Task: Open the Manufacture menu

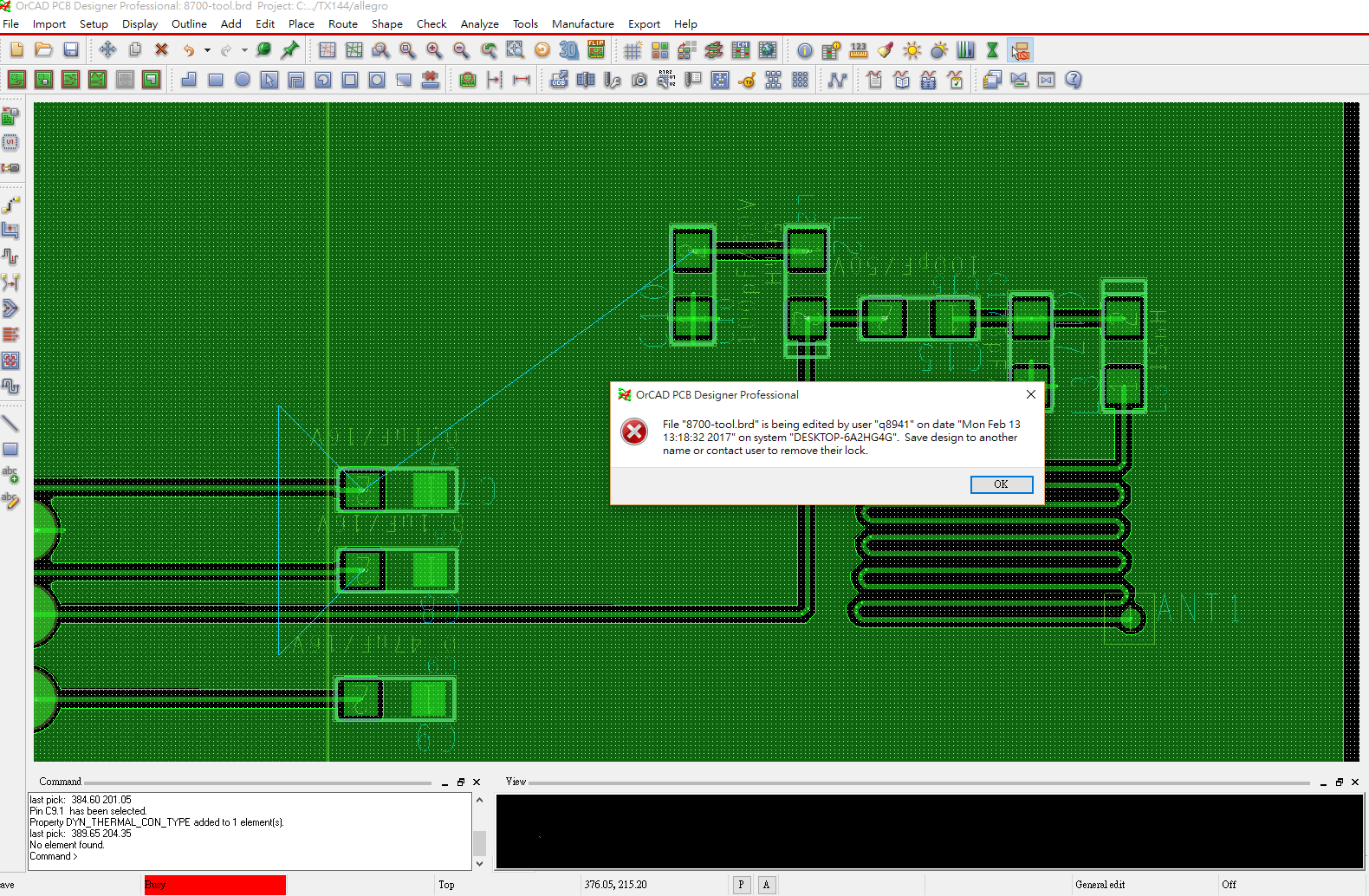Action: (x=582, y=24)
